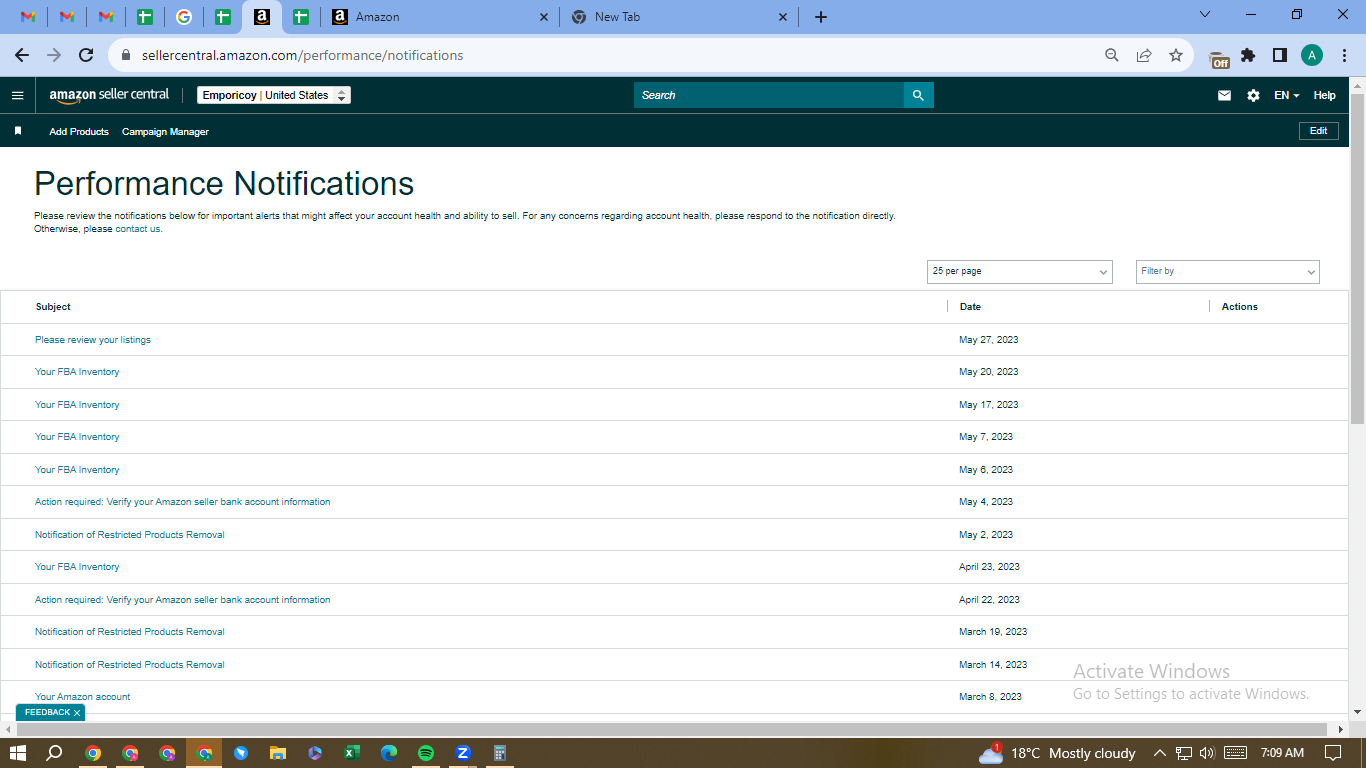Close the New Tab tab

783,17
